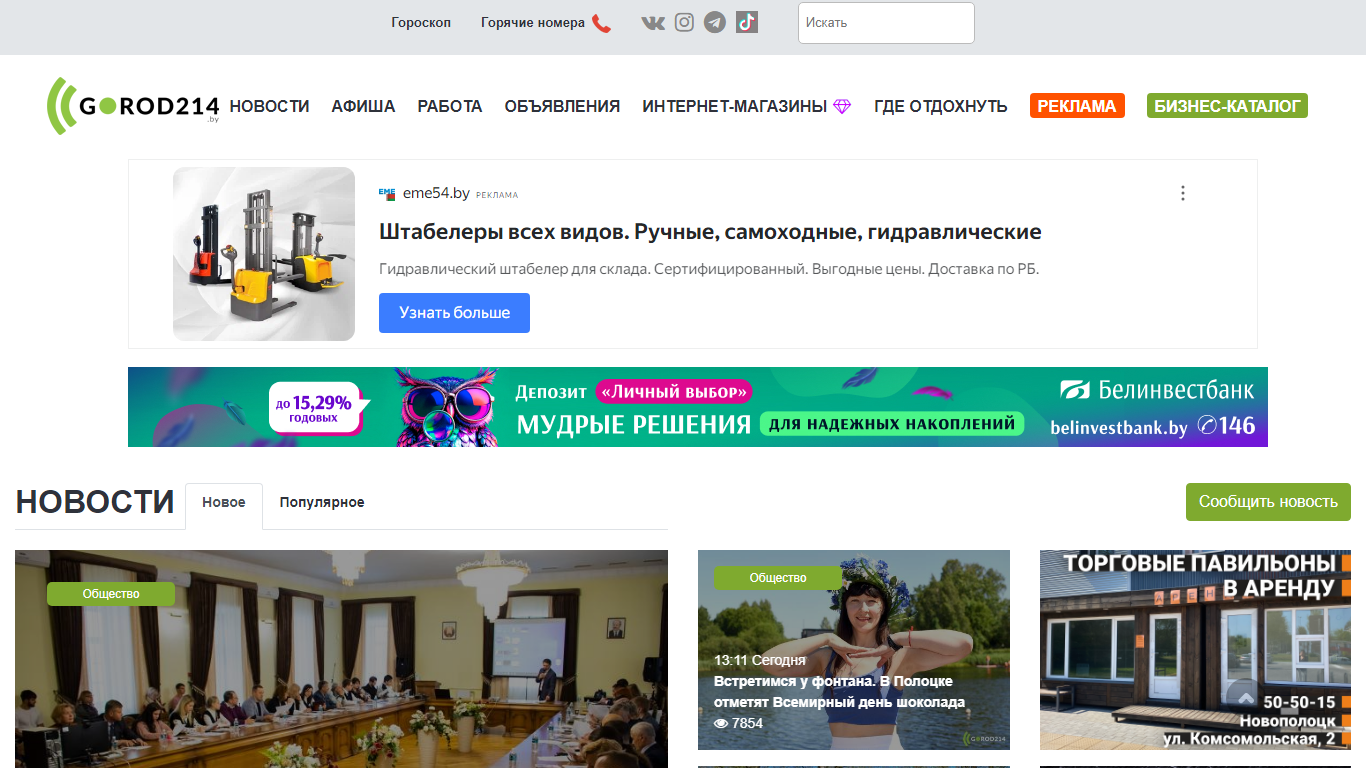Click the Узнать больше ad button
This screenshot has height=768, width=1366.
coord(454,313)
